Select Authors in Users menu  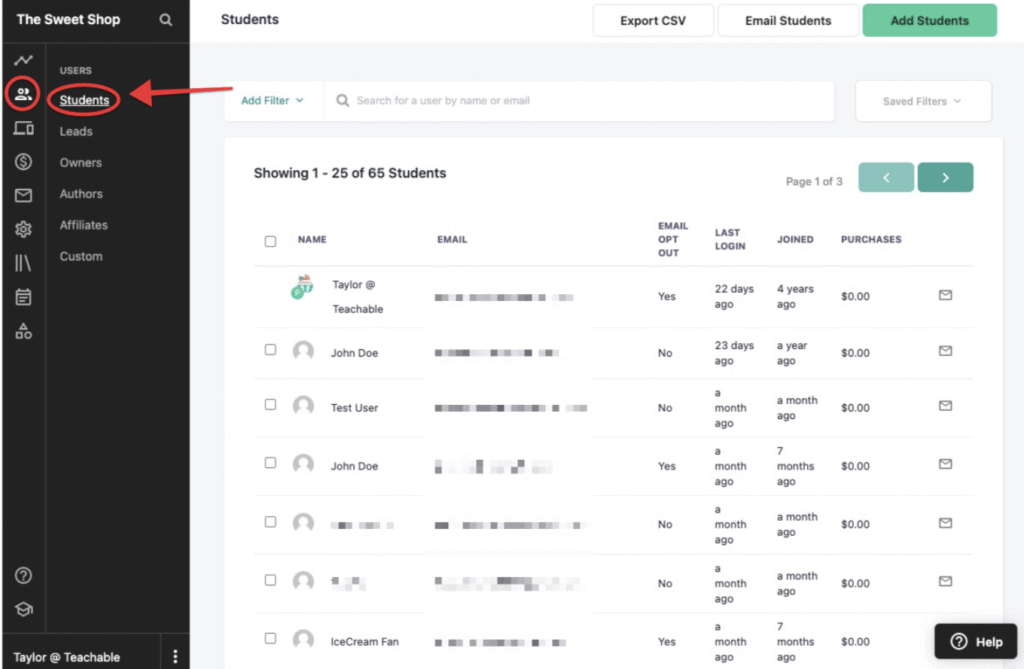(81, 194)
